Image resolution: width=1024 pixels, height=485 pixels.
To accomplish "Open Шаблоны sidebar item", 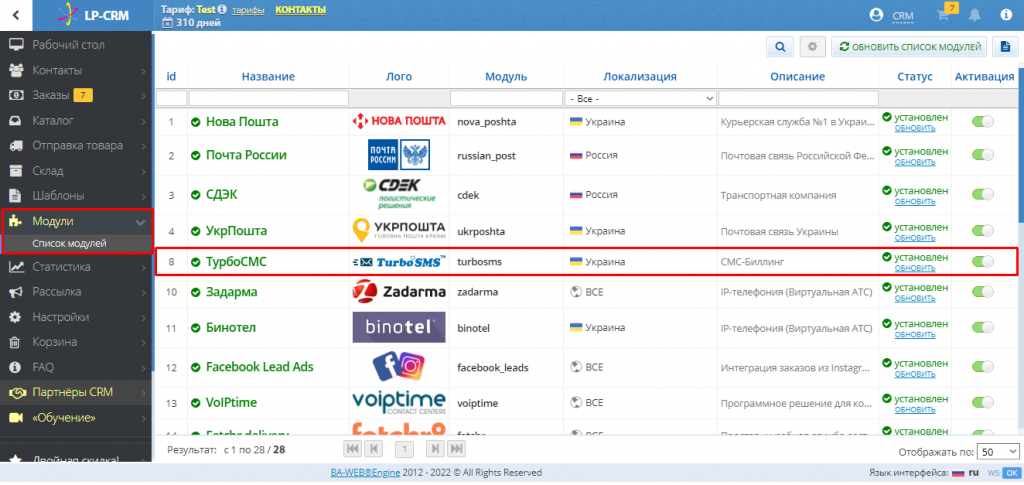I will pyautogui.click(x=76, y=196).
